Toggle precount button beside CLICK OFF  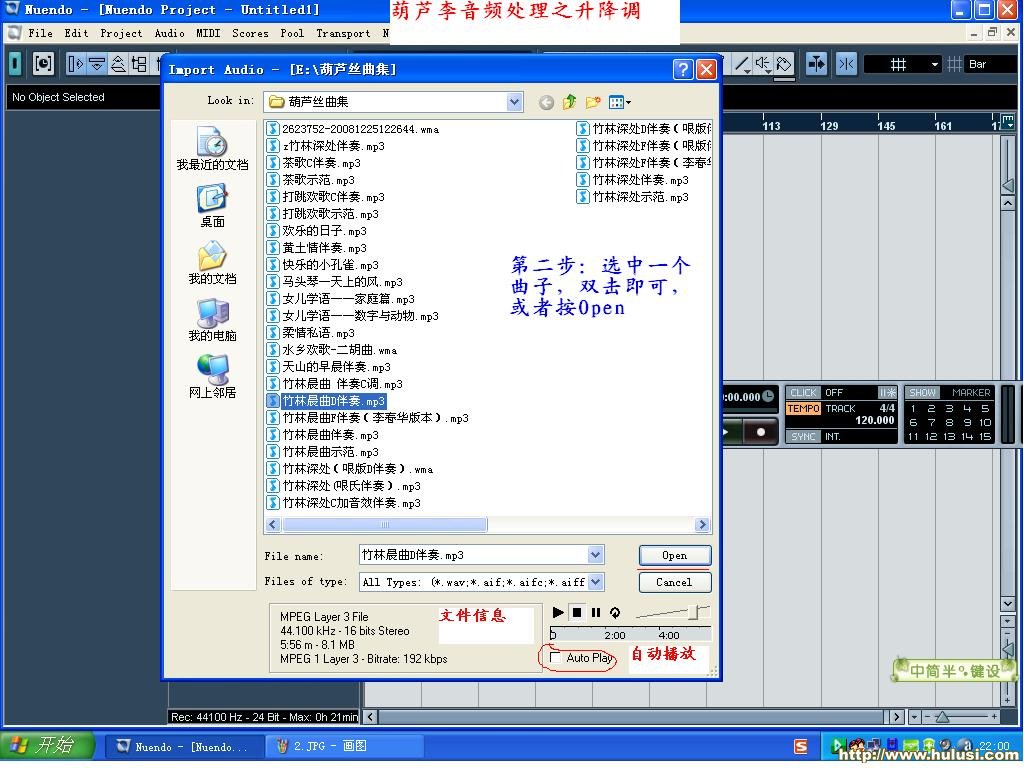click(x=887, y=392)
